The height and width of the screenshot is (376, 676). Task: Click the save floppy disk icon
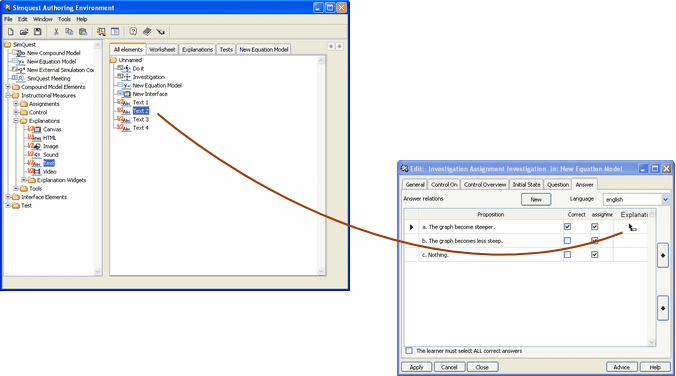(x=38, y=31)
